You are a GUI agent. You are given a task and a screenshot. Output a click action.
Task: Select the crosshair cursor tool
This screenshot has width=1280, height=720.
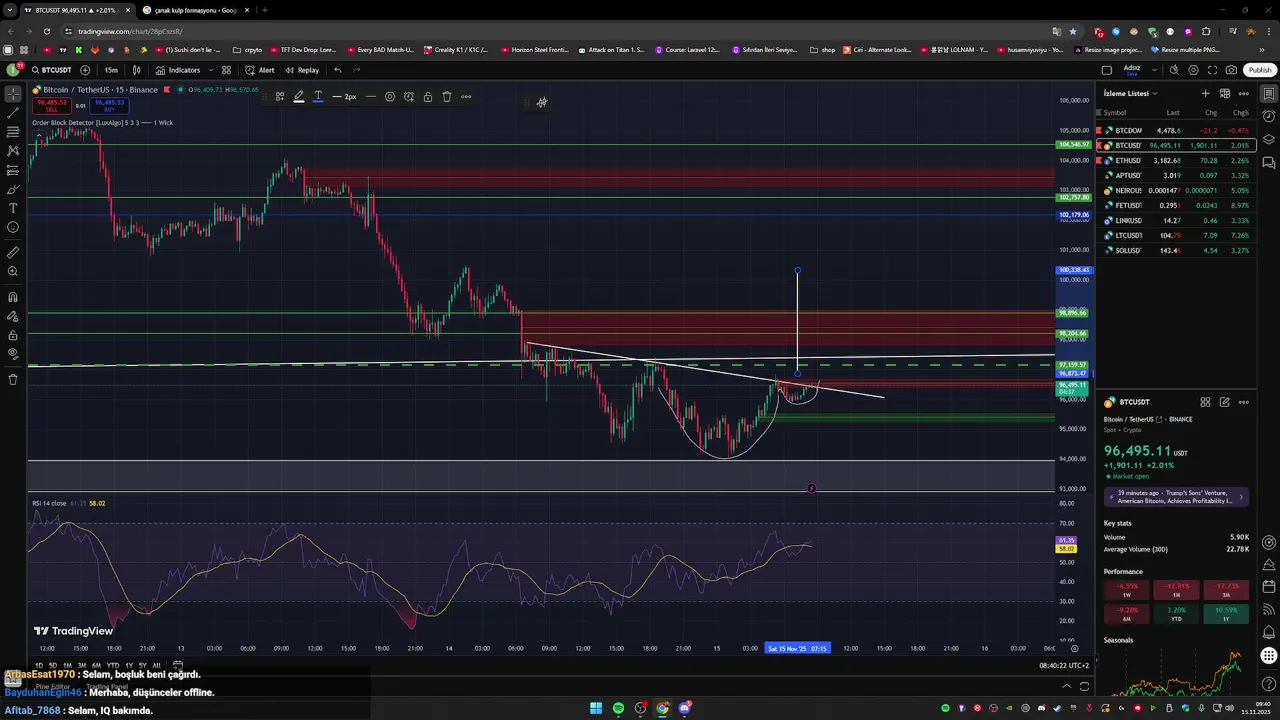(x=13, y=94)
